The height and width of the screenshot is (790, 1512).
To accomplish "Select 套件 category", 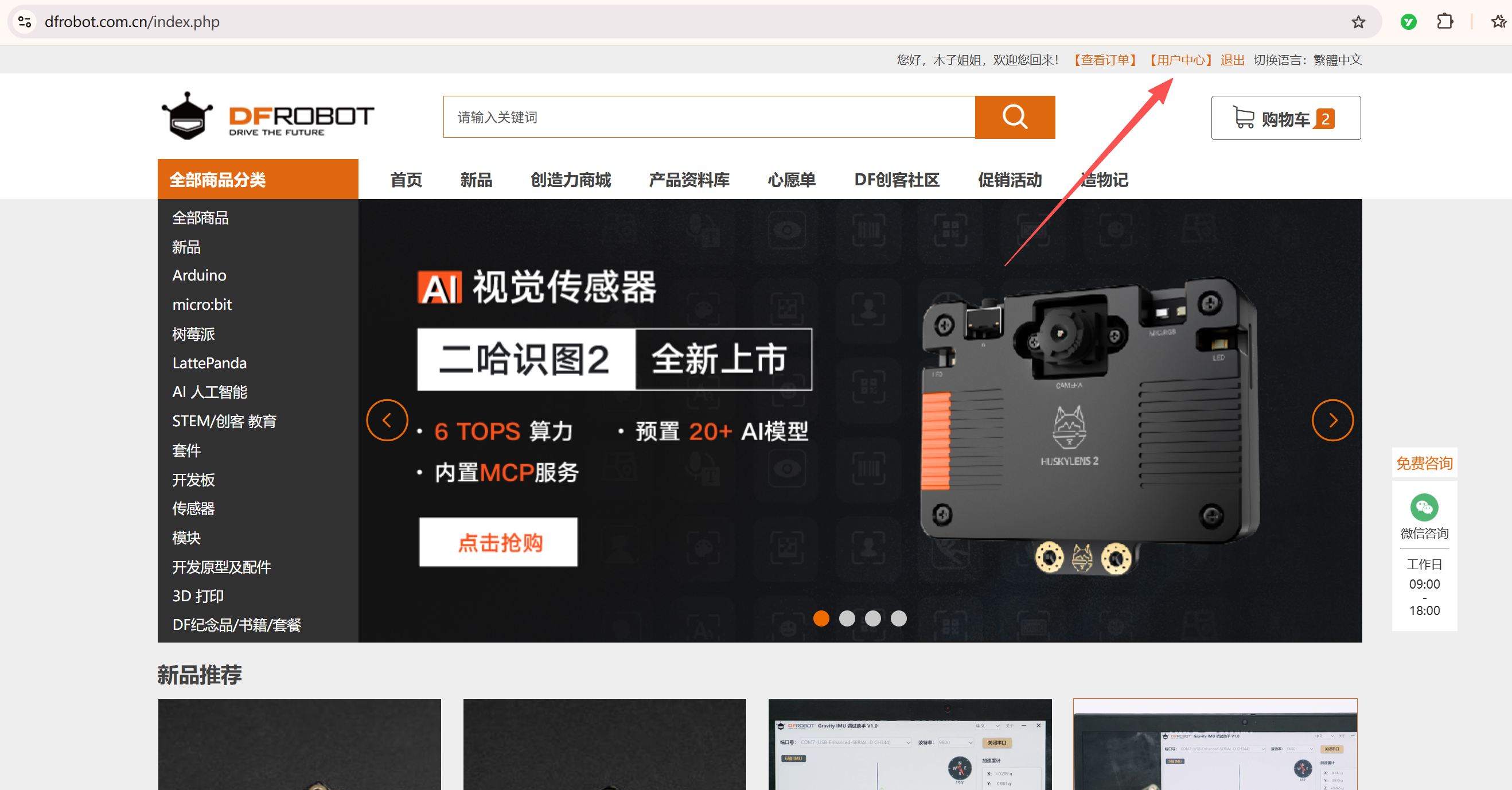I will coord(186,450).
